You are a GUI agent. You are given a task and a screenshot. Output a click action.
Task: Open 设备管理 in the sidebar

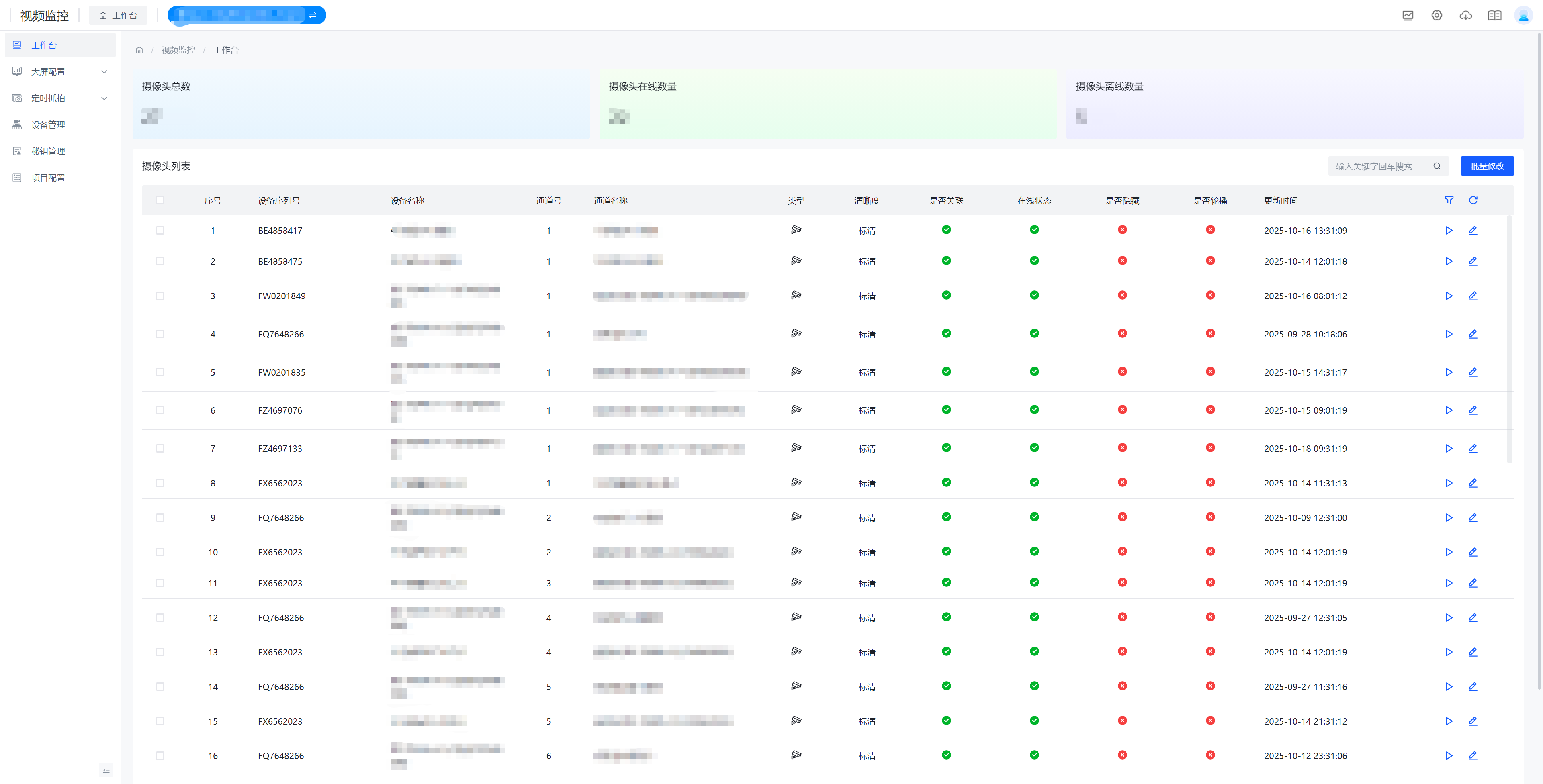pyautogui.click(x=48, y=125)
